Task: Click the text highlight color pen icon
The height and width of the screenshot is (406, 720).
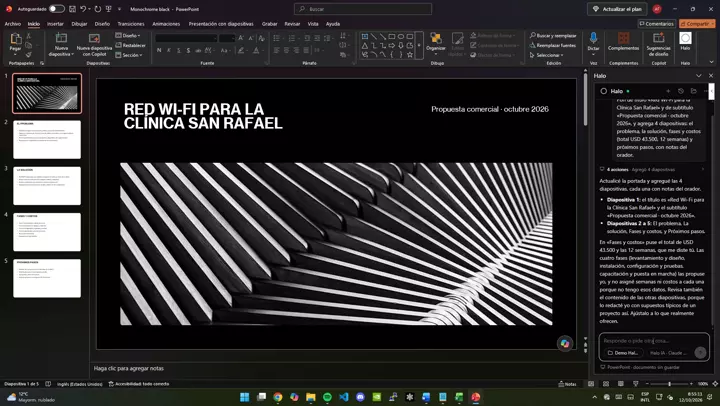Action: tap(242, 50)
